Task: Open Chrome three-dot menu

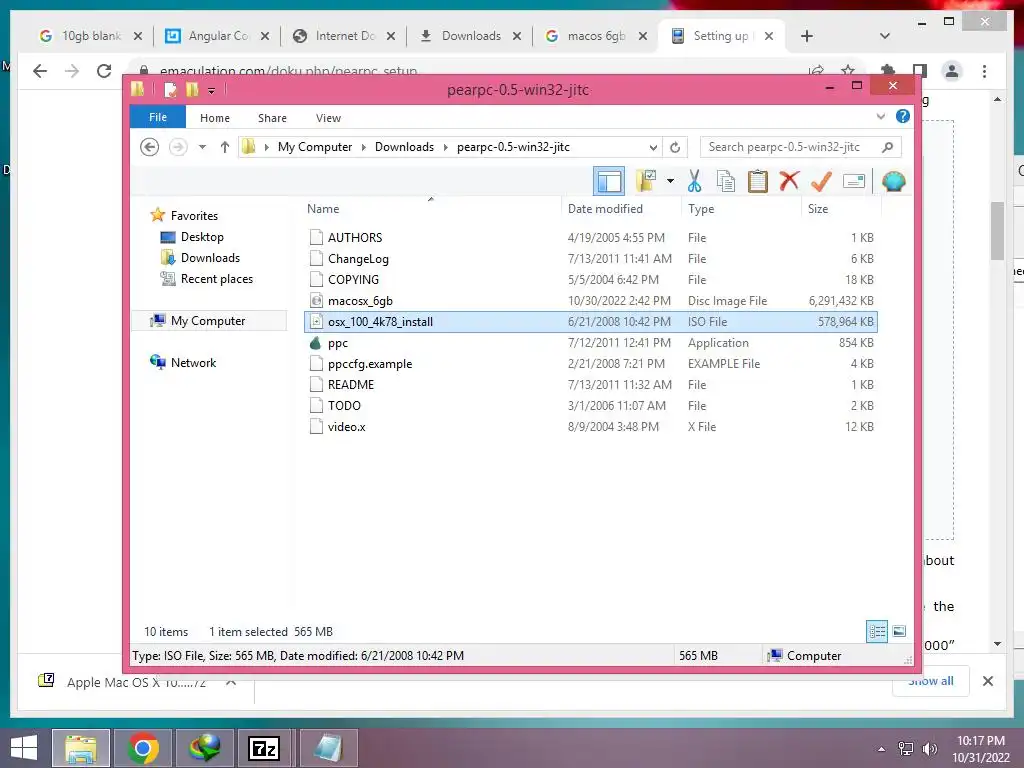Action: [x=984, y=71]
